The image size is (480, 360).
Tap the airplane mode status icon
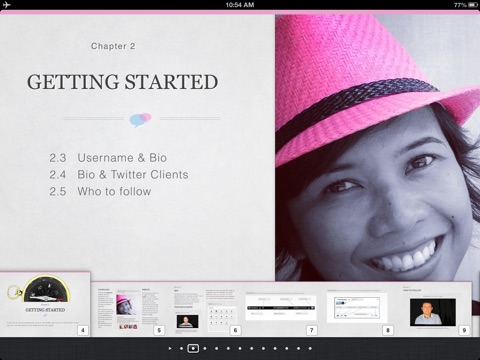(x=6, y=5)
